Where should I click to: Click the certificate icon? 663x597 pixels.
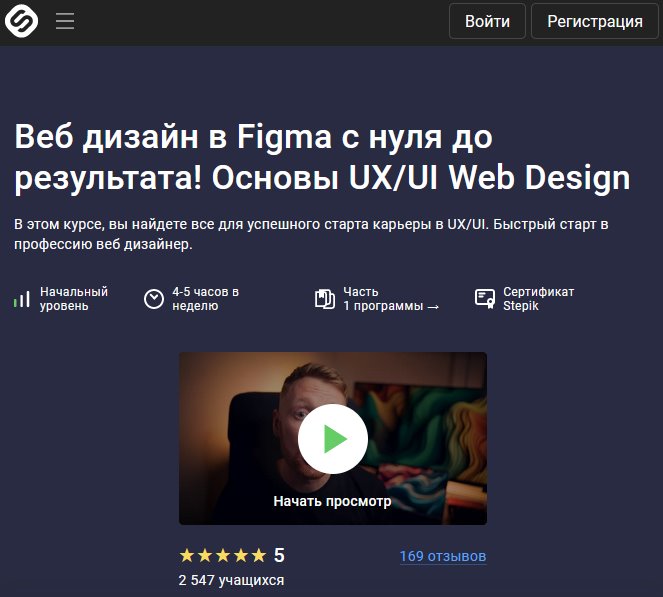[x=485, y=299]
